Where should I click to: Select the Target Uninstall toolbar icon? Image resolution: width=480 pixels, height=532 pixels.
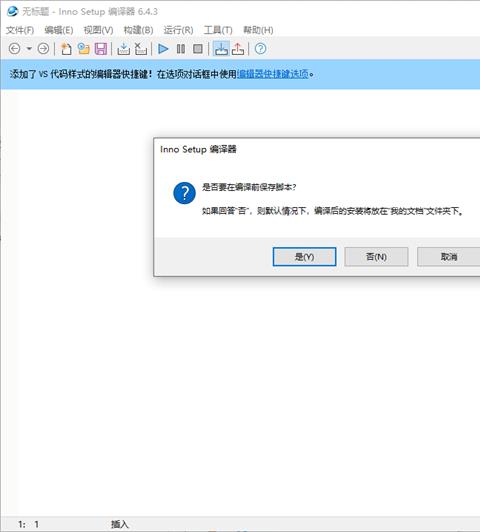(238, 49)
